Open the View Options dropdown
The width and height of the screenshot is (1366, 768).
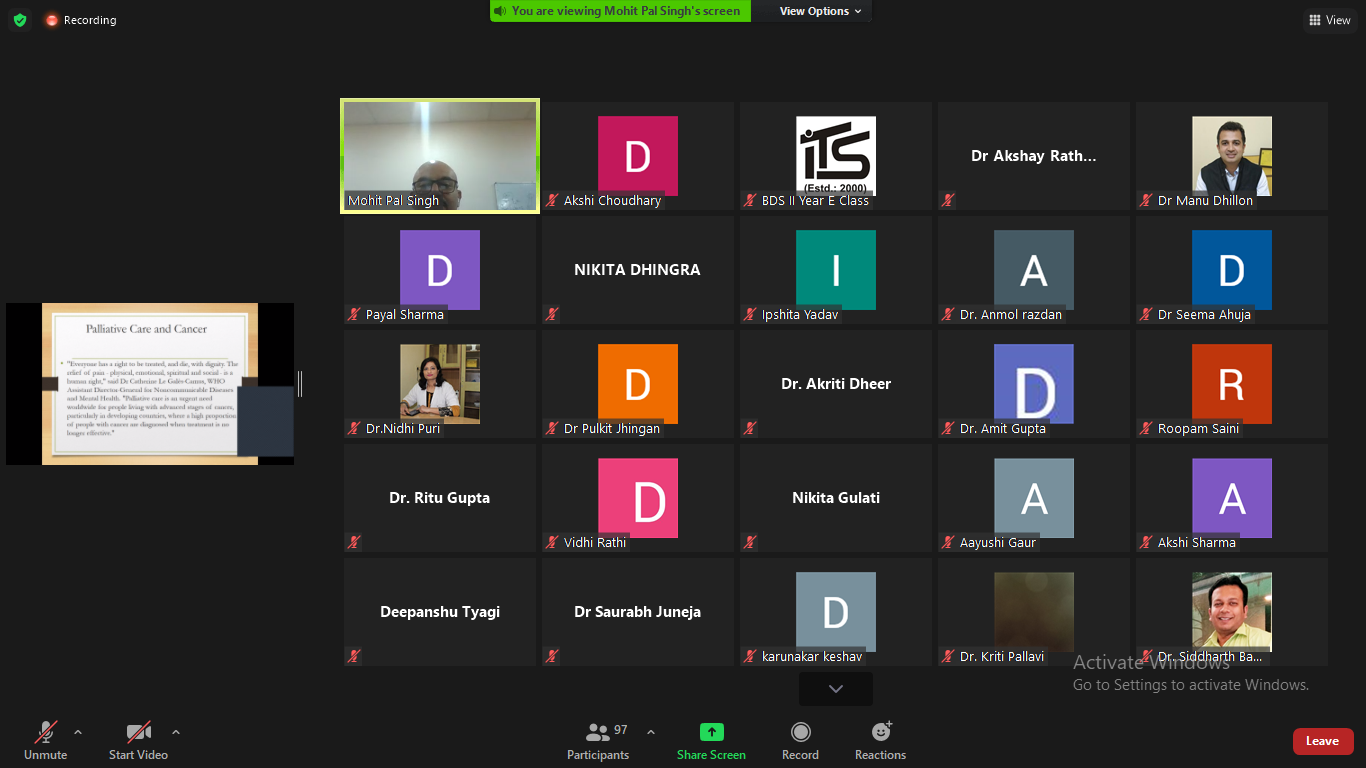[820, 11]
